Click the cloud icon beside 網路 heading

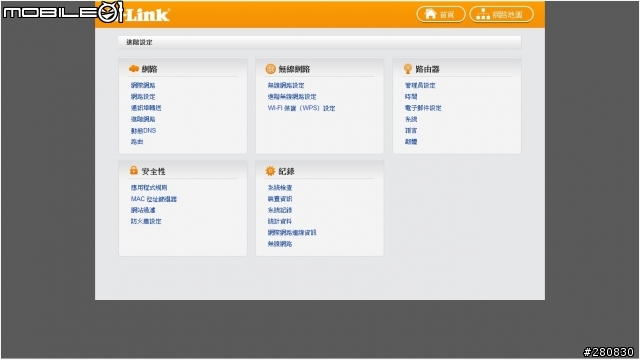pyautogui.click(x=134, y=69)
